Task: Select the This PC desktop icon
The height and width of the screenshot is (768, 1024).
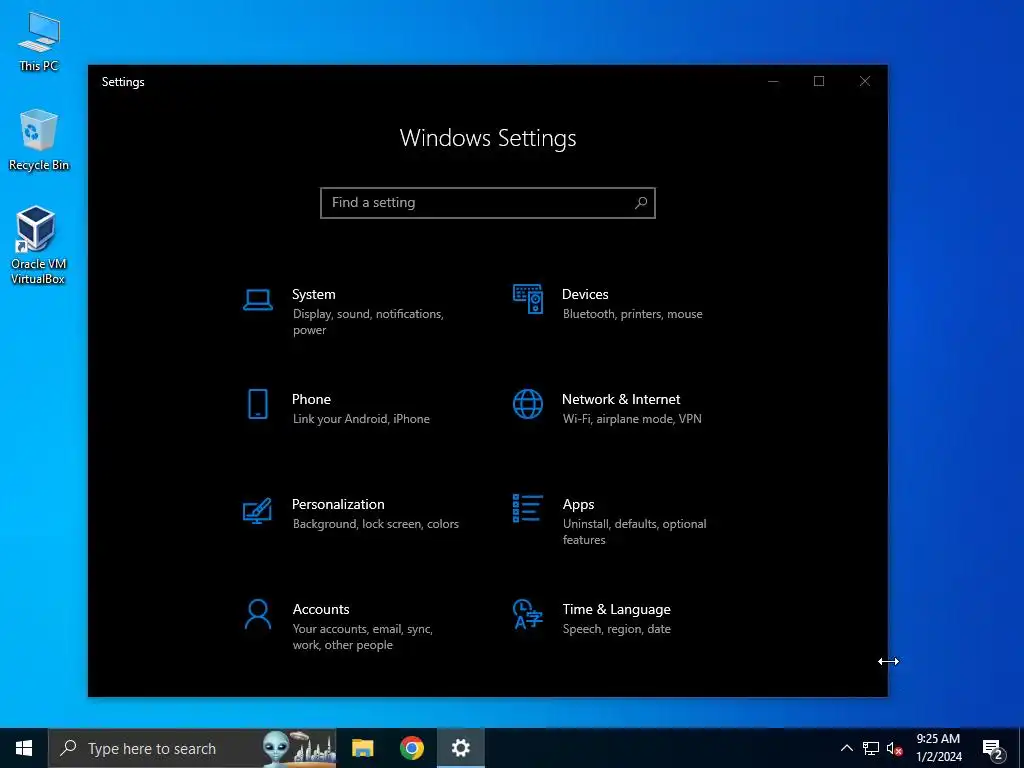Action: tap(39, 41)
